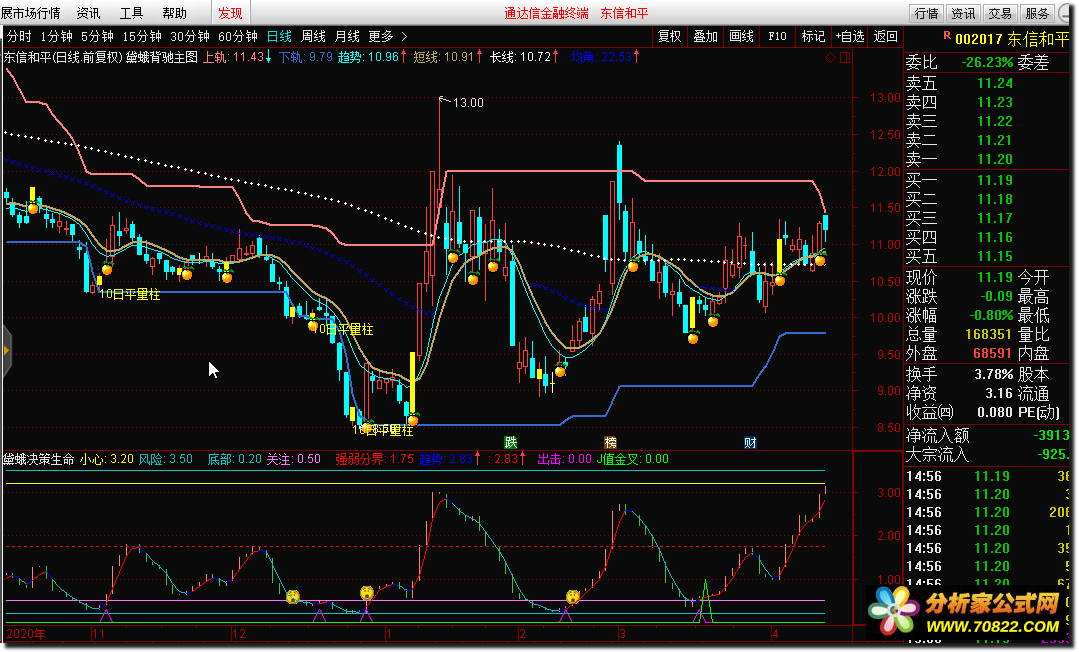This screenshot has height=652, width=1079.
Task: Open the 工具 menu
Action: pyautogui.click(x=131, y=13)
